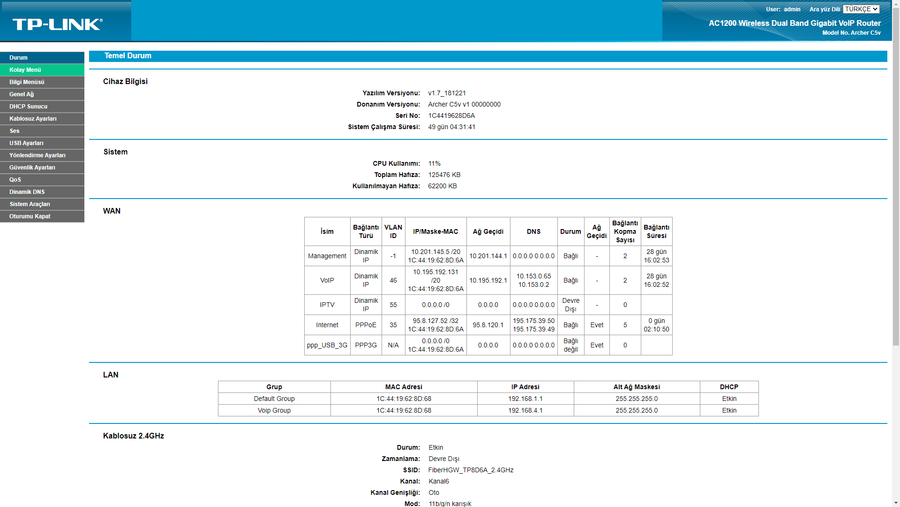Screen dimensions: 900x507
Task: Click gateway 10.201.144.1 cell
Action: 488,256
